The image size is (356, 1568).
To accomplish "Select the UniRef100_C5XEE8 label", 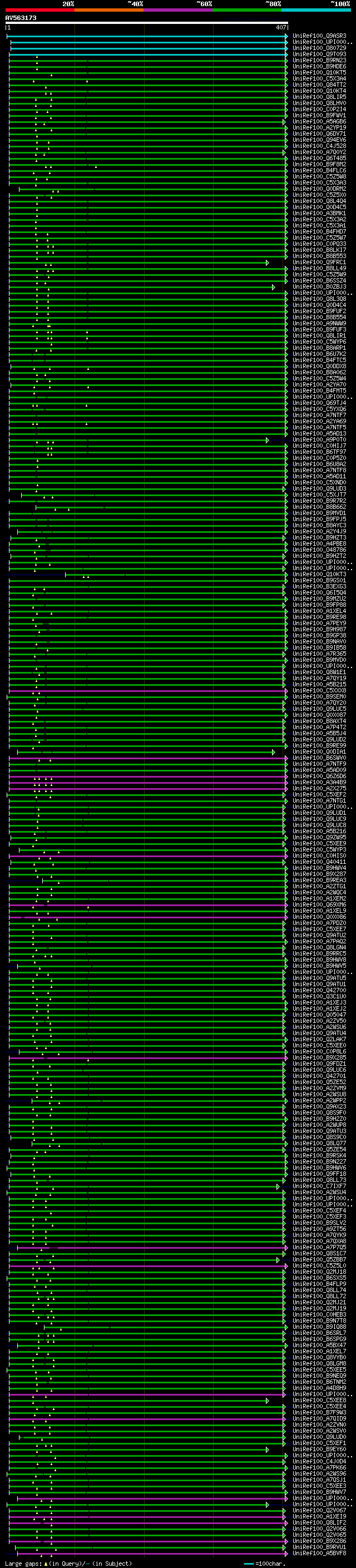I will tap(319, 1400).
